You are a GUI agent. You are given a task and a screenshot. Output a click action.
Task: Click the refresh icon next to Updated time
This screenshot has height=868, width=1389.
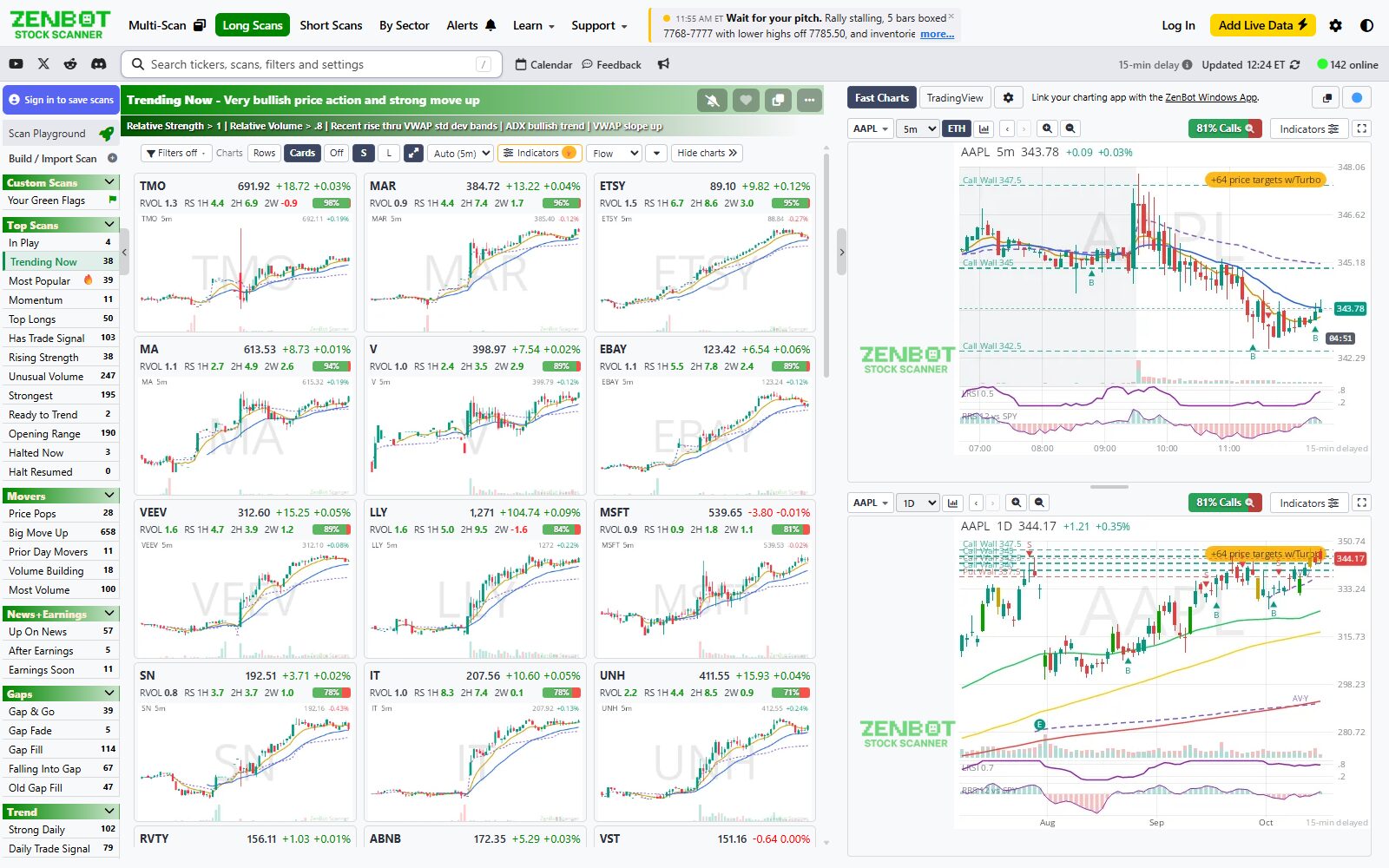tap(1295, 64)
